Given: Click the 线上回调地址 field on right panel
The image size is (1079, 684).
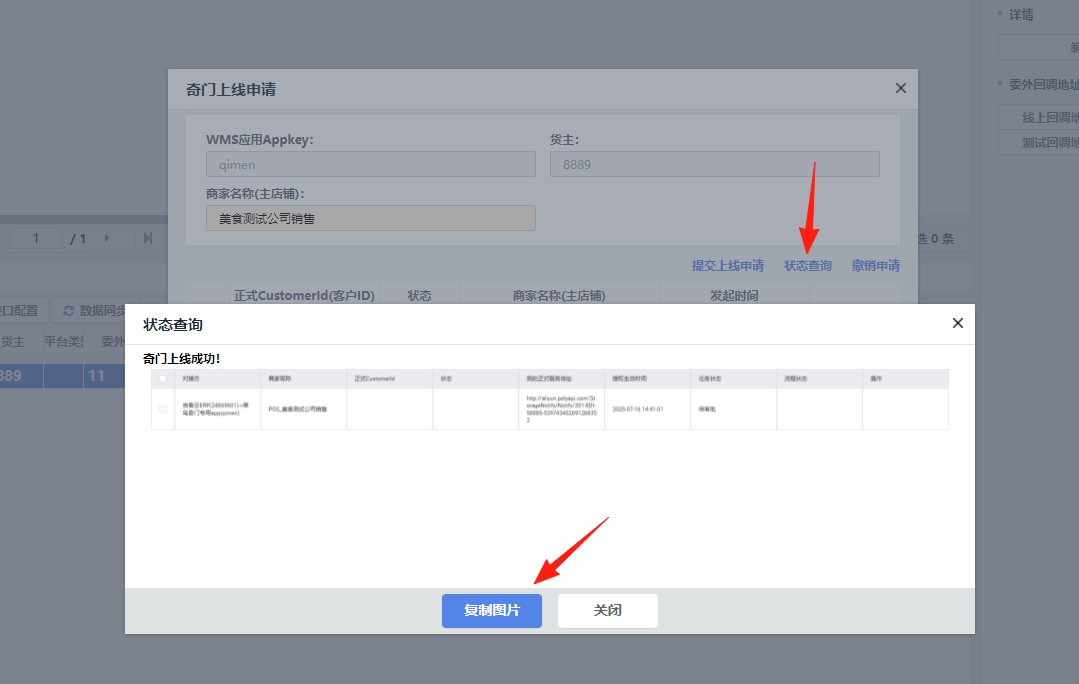Looking at the screenshot, I should [1040, 117].
